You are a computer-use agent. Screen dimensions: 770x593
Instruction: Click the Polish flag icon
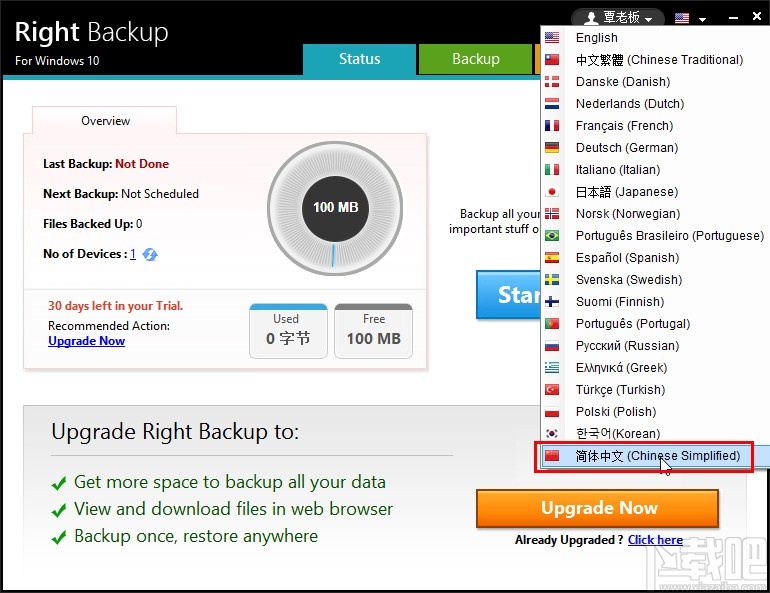pos(552,412)
